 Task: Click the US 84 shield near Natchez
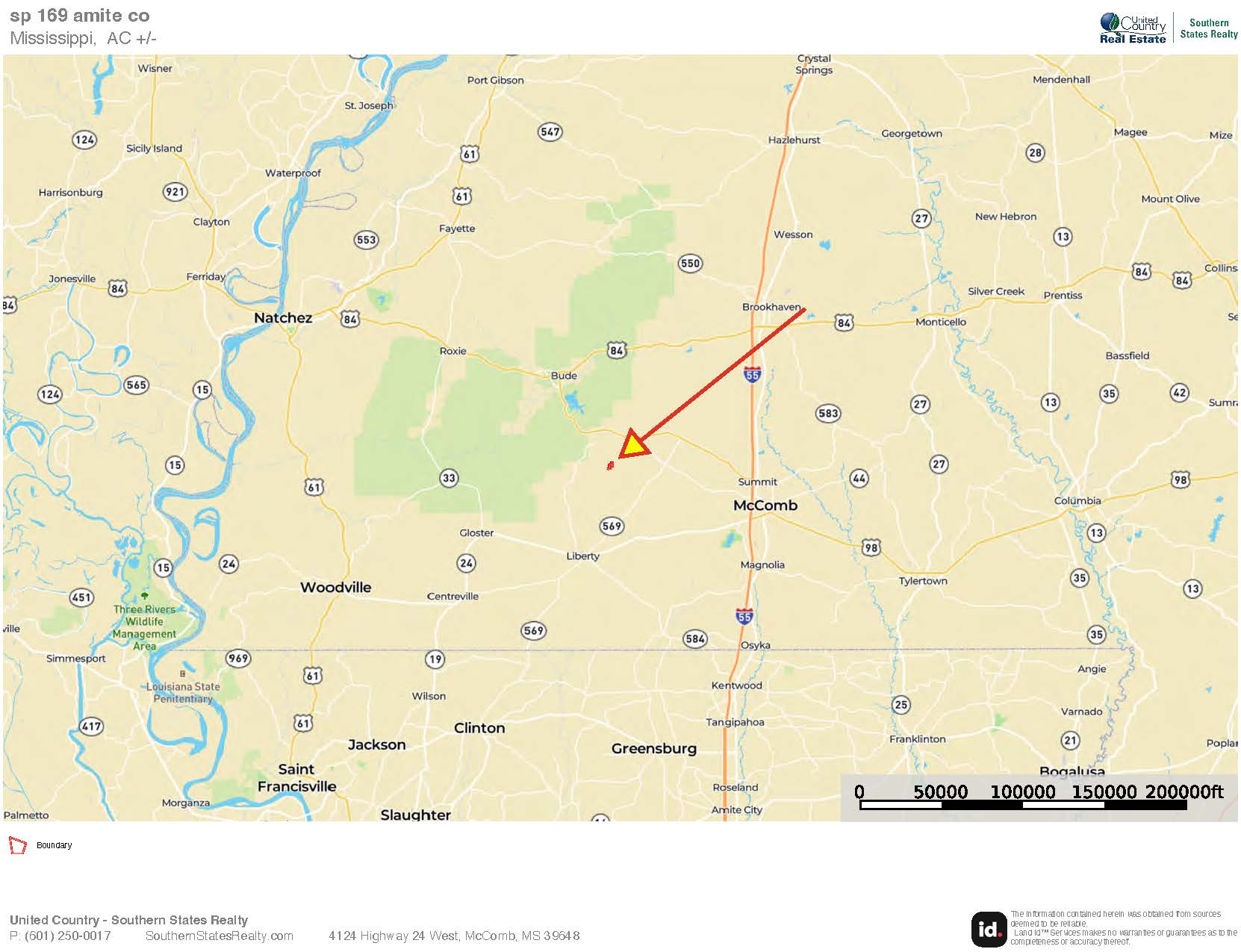tap(349, 320)
